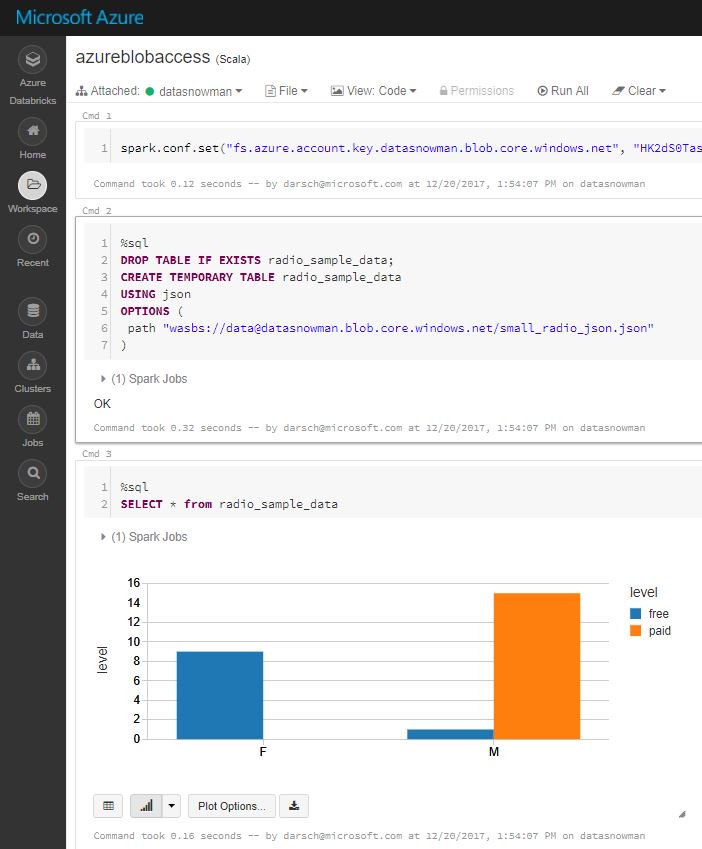The width and height of the screenshot is (702, 849).
Task: Click the F axis label
Action: click(263, 752)
